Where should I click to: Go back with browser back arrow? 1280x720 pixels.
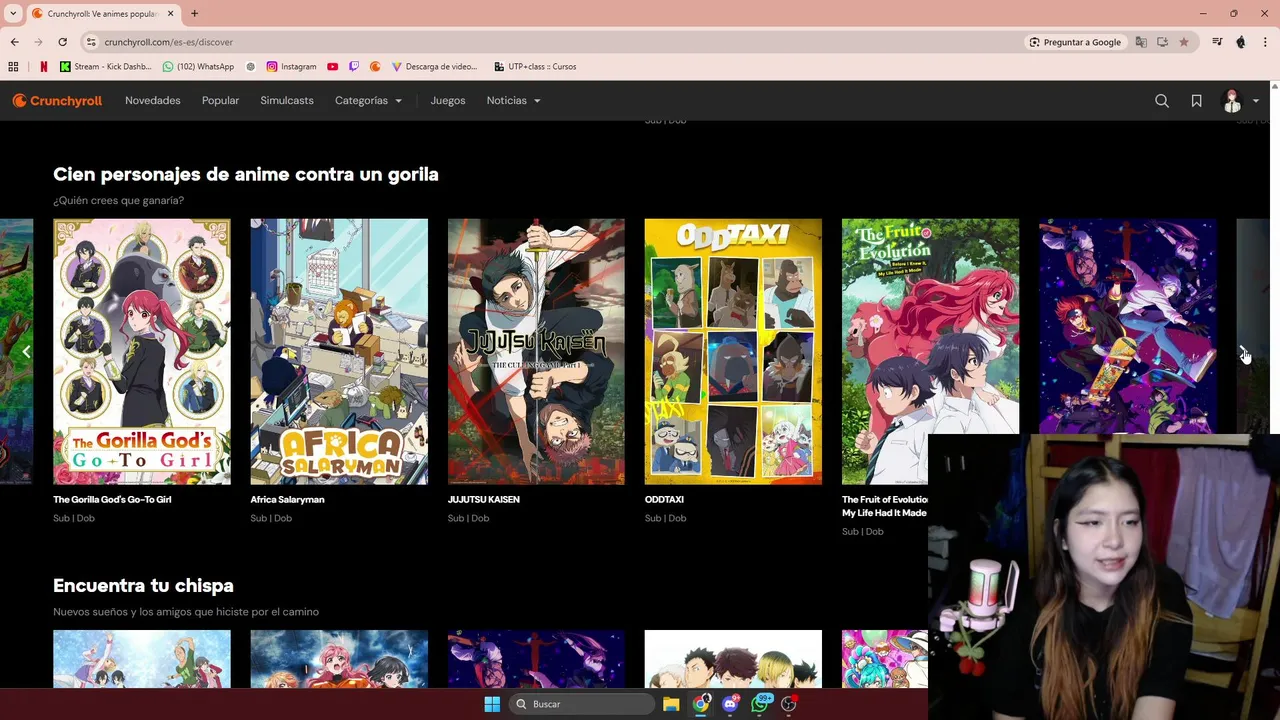(x=14, y=42)
